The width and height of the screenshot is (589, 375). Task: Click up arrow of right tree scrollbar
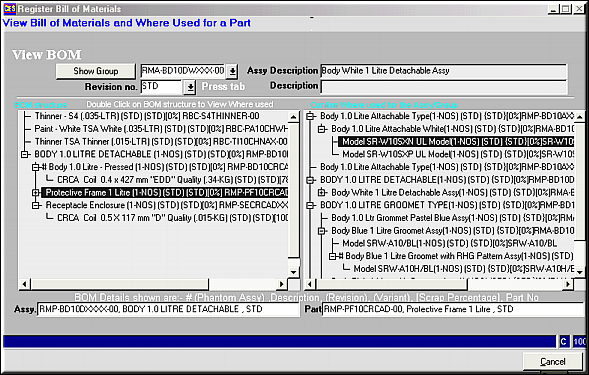pos(580,117)
